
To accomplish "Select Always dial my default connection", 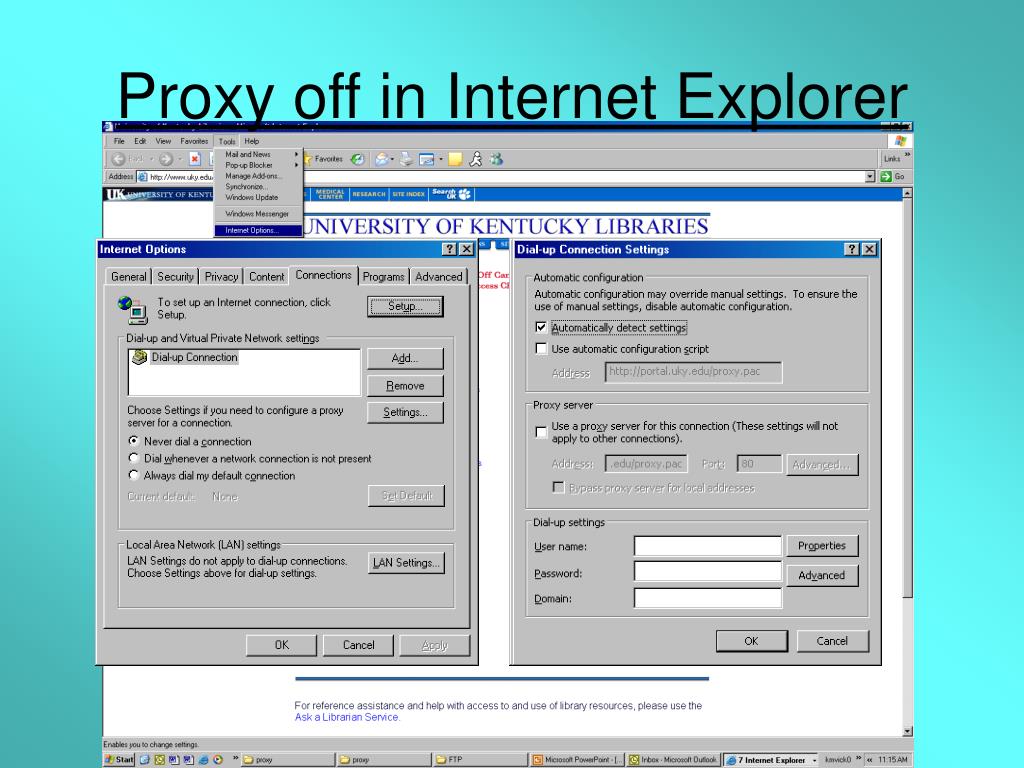I will (x=134, y=475).
